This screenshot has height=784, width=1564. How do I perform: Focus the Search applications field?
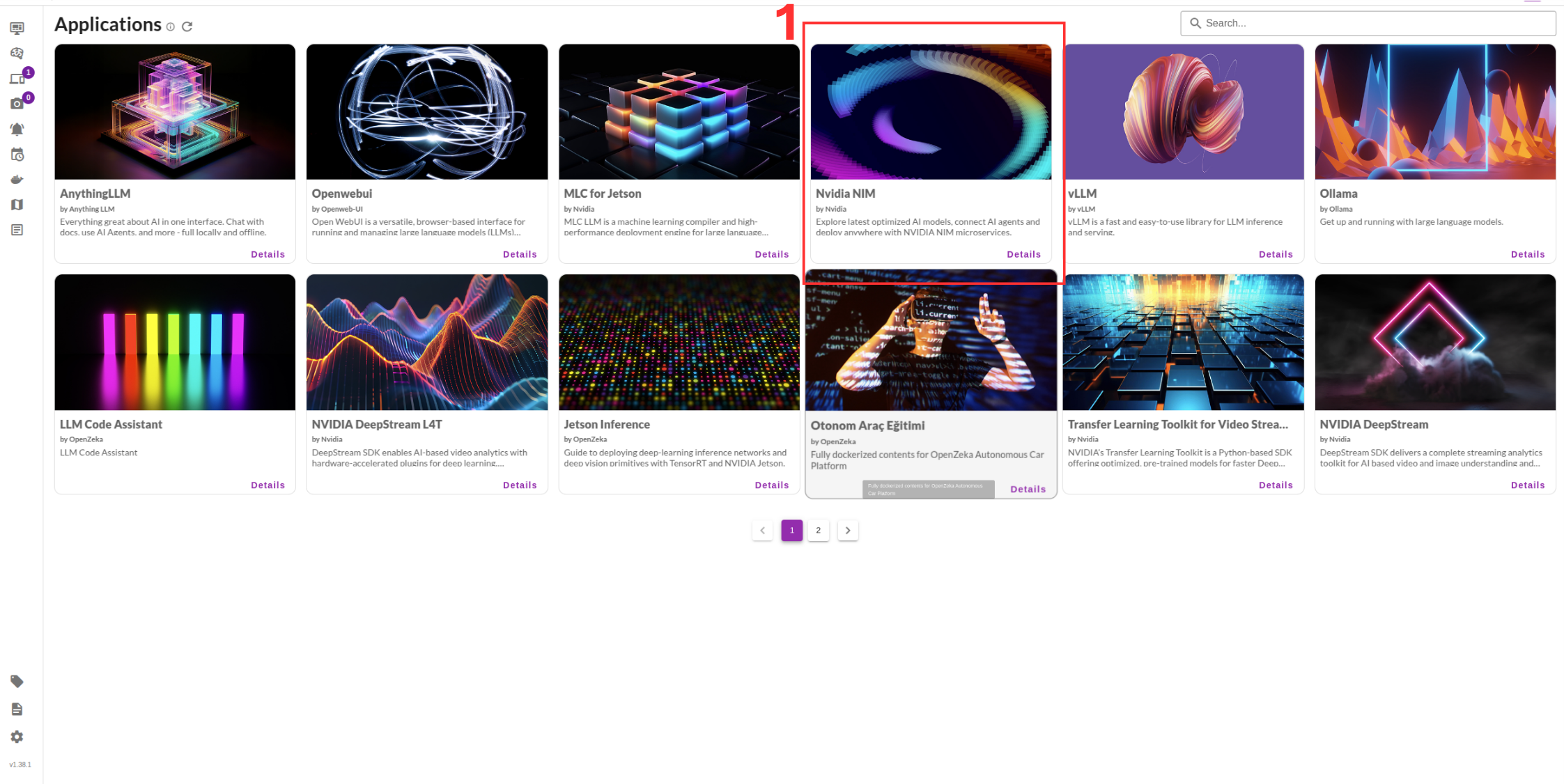(1368, 23)
